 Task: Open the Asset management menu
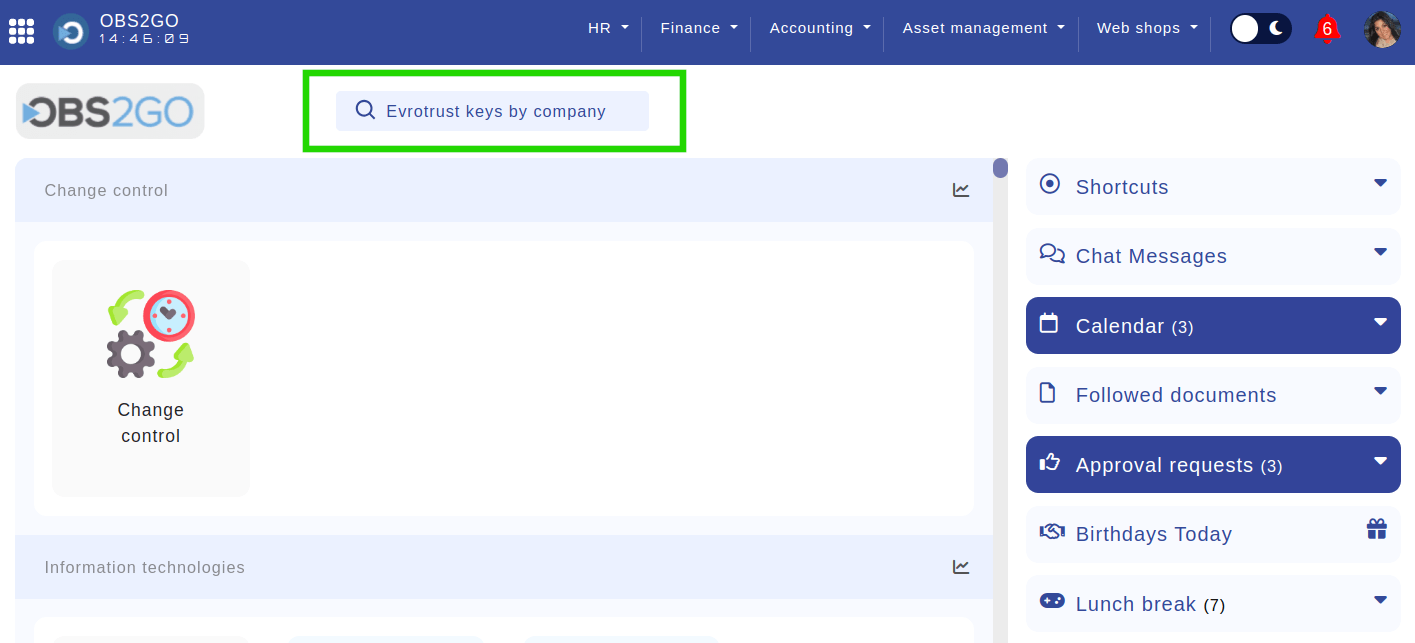pos(983,28)
